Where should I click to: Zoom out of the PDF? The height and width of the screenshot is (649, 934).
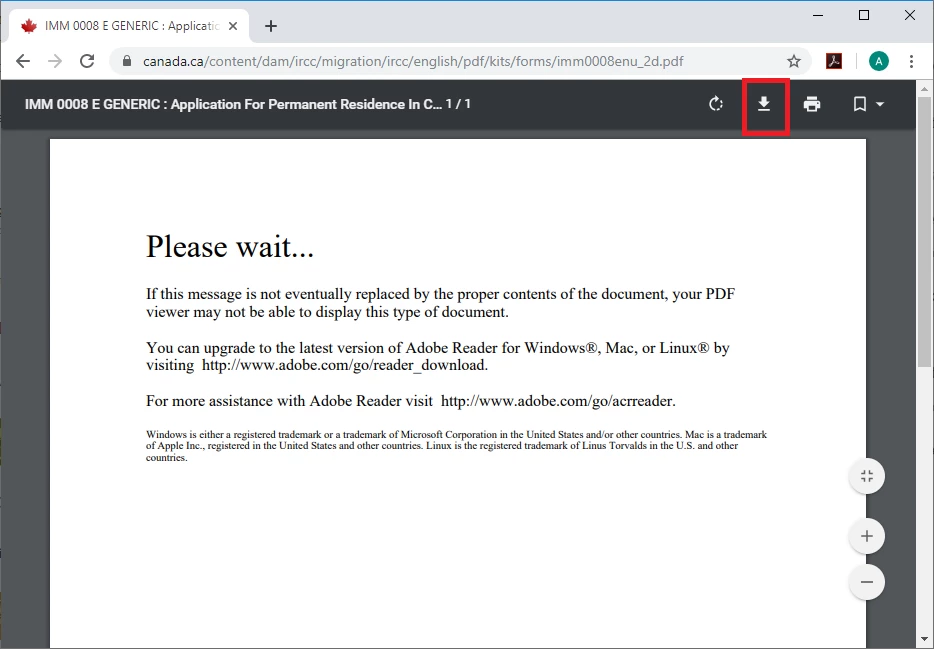867,582
